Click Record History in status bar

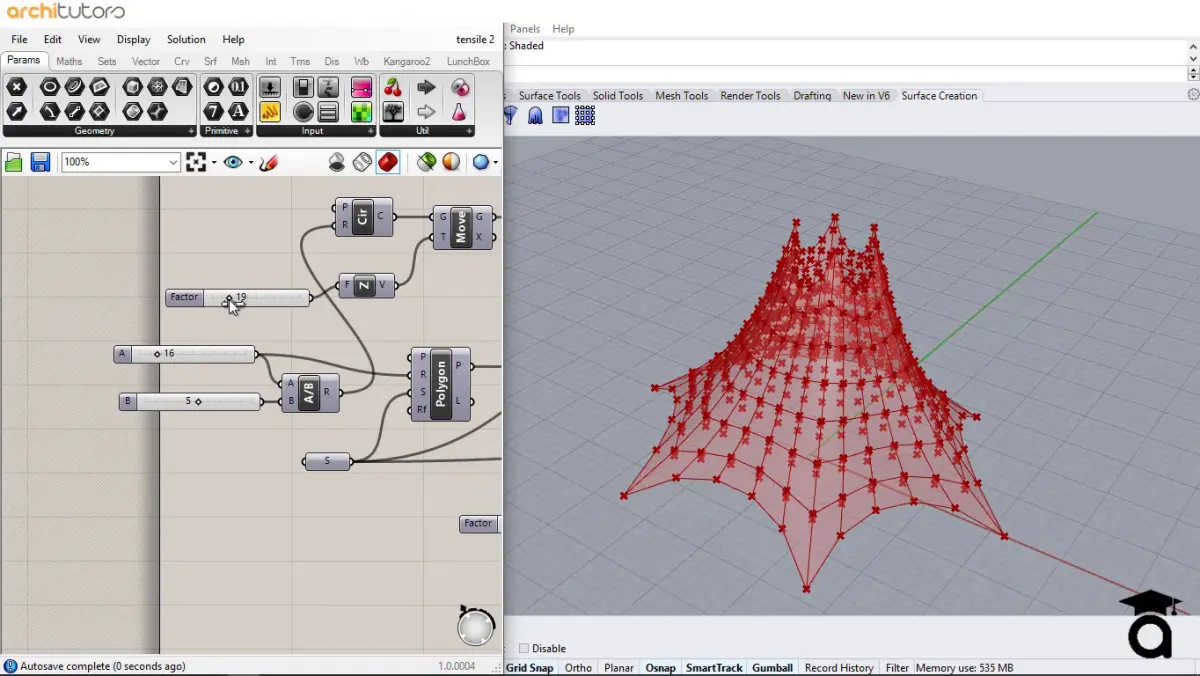click(x=839, y=667)
